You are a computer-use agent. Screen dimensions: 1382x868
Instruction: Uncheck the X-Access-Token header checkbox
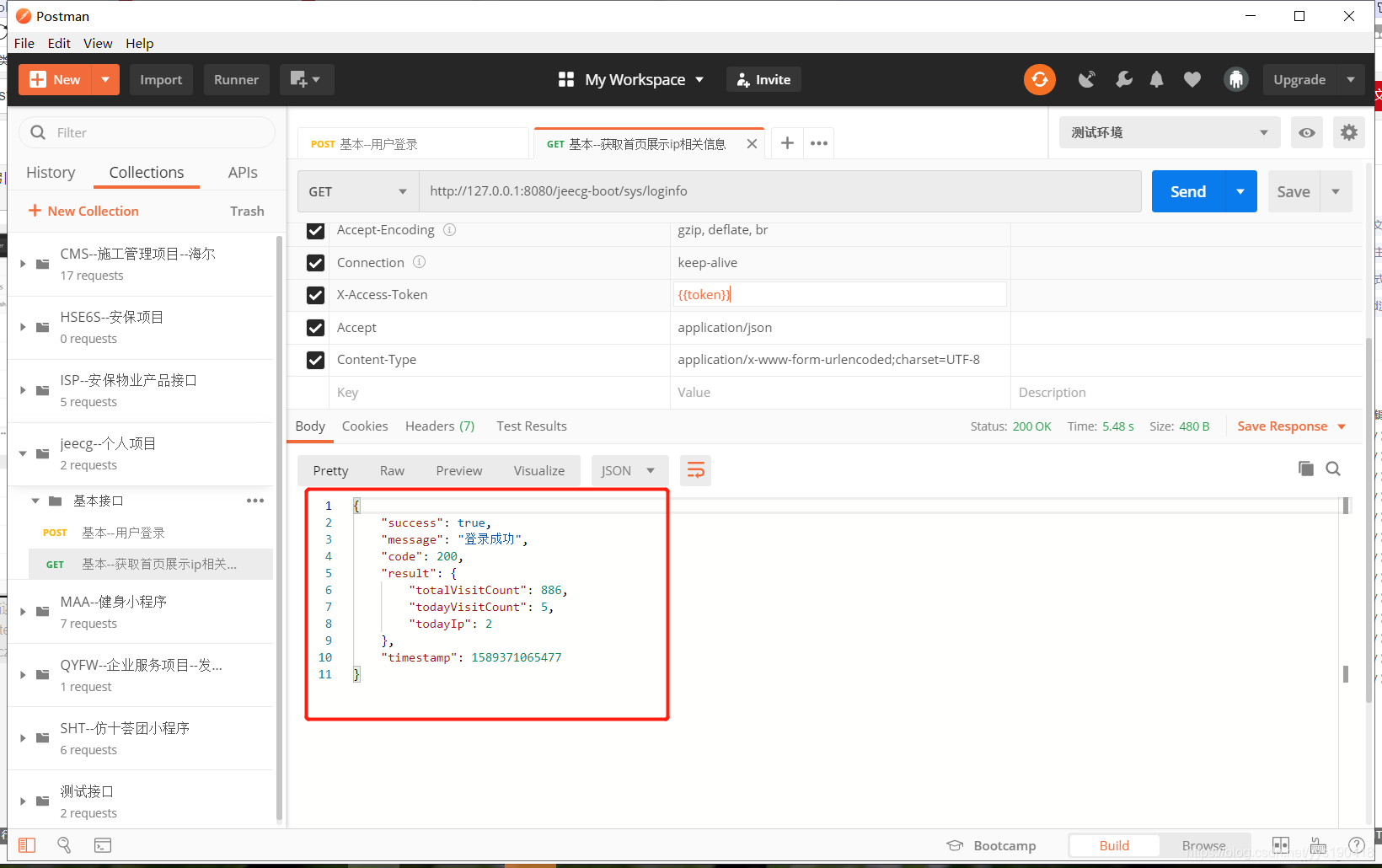pyautogui.click(x=315, y=295)
